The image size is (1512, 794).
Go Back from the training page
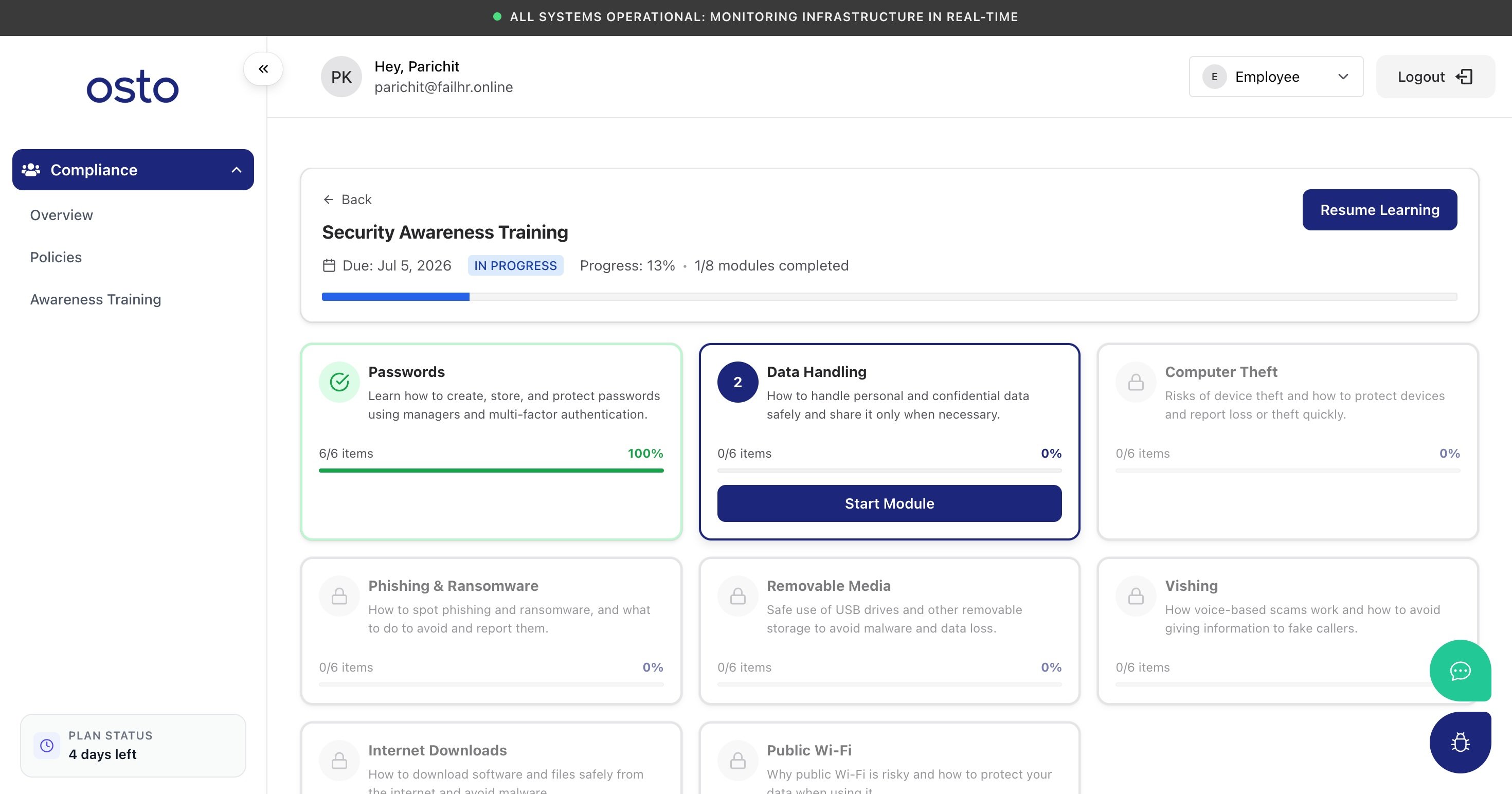[x=347, y=200]
